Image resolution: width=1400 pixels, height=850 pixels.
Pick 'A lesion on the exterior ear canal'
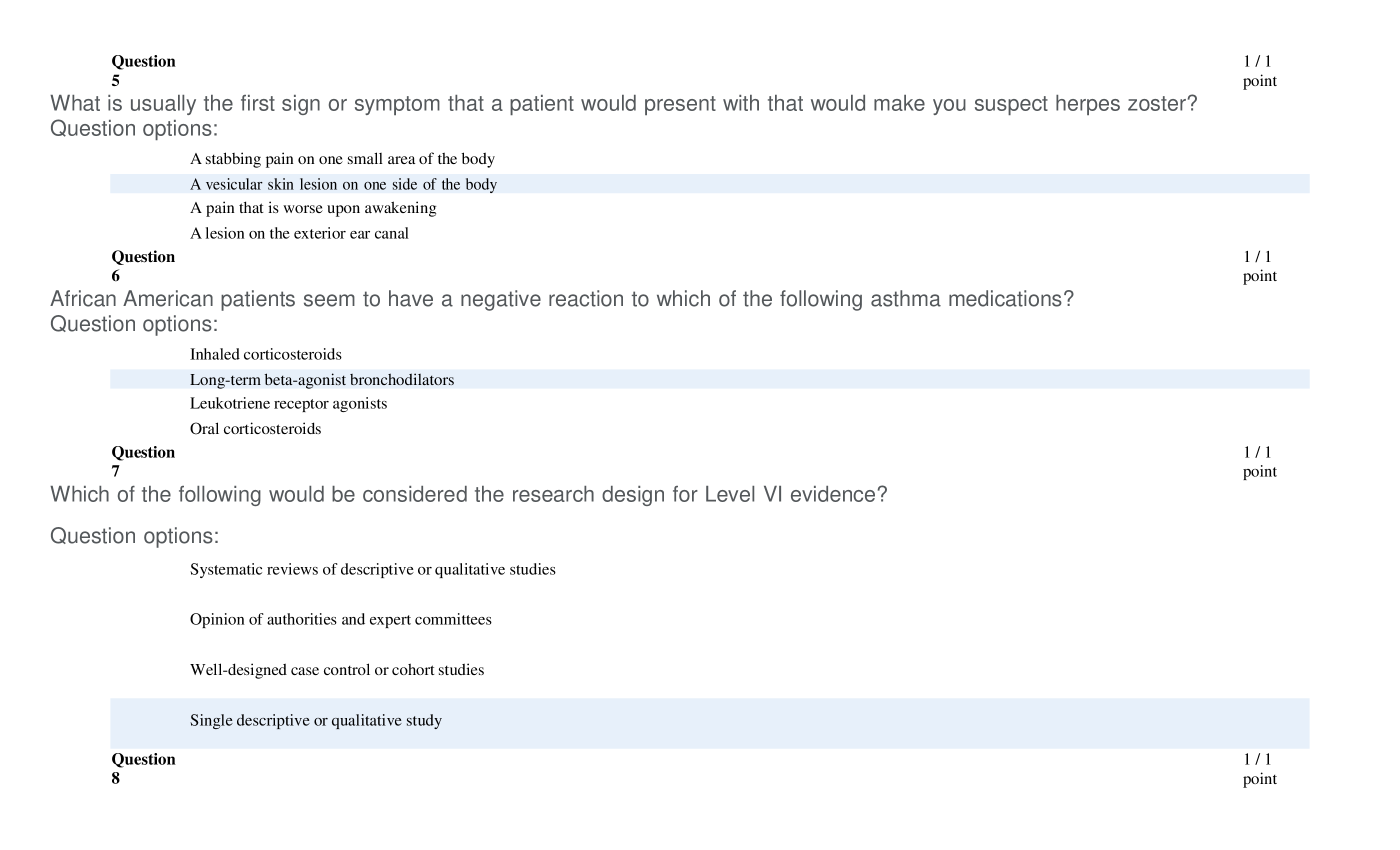pyautogui.click(x=299, y=233)
